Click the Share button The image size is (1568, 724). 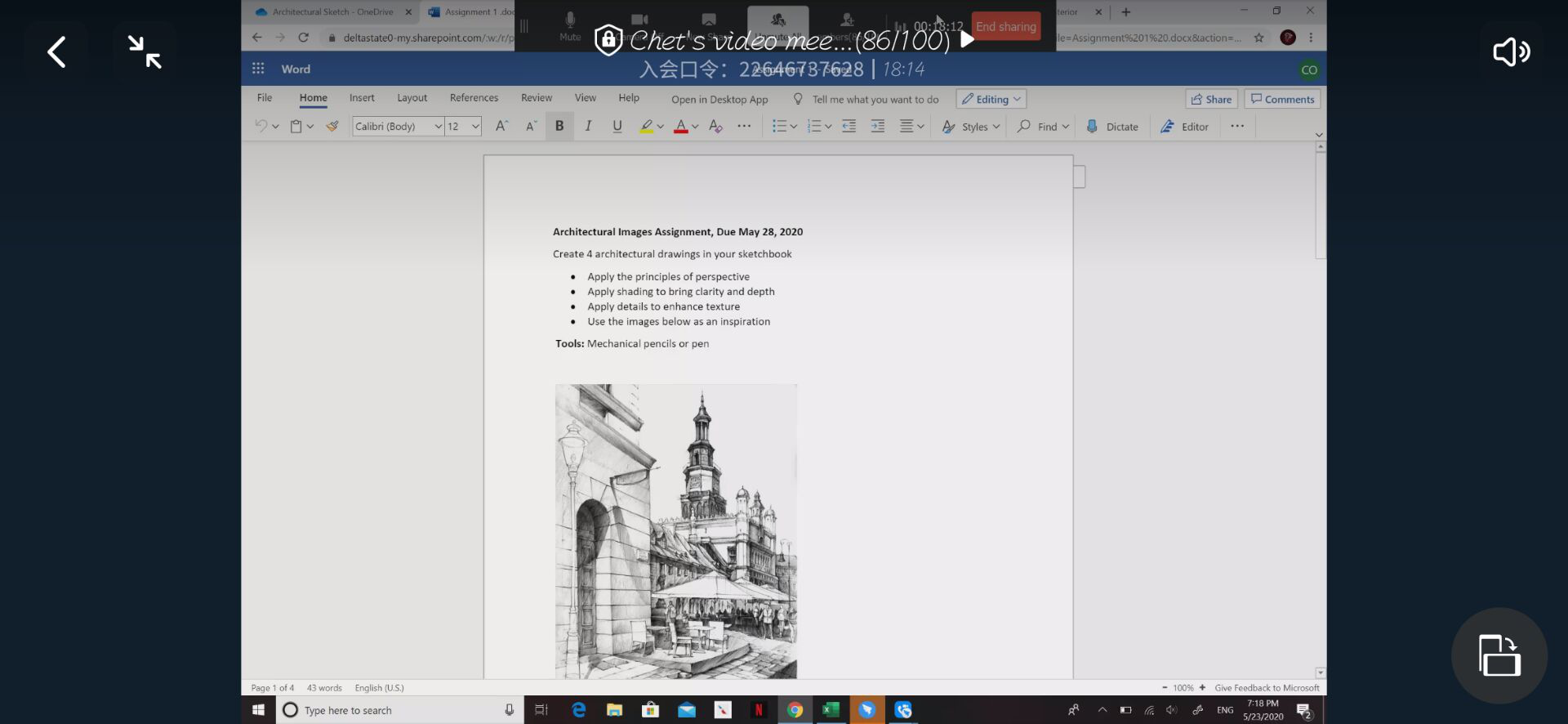click(1211, 99)
